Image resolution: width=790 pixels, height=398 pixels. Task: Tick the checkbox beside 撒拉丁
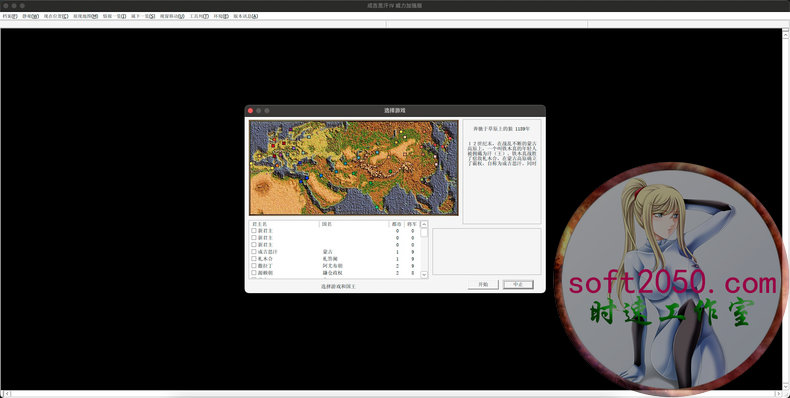pyautogui.click(x=254, y=266)
